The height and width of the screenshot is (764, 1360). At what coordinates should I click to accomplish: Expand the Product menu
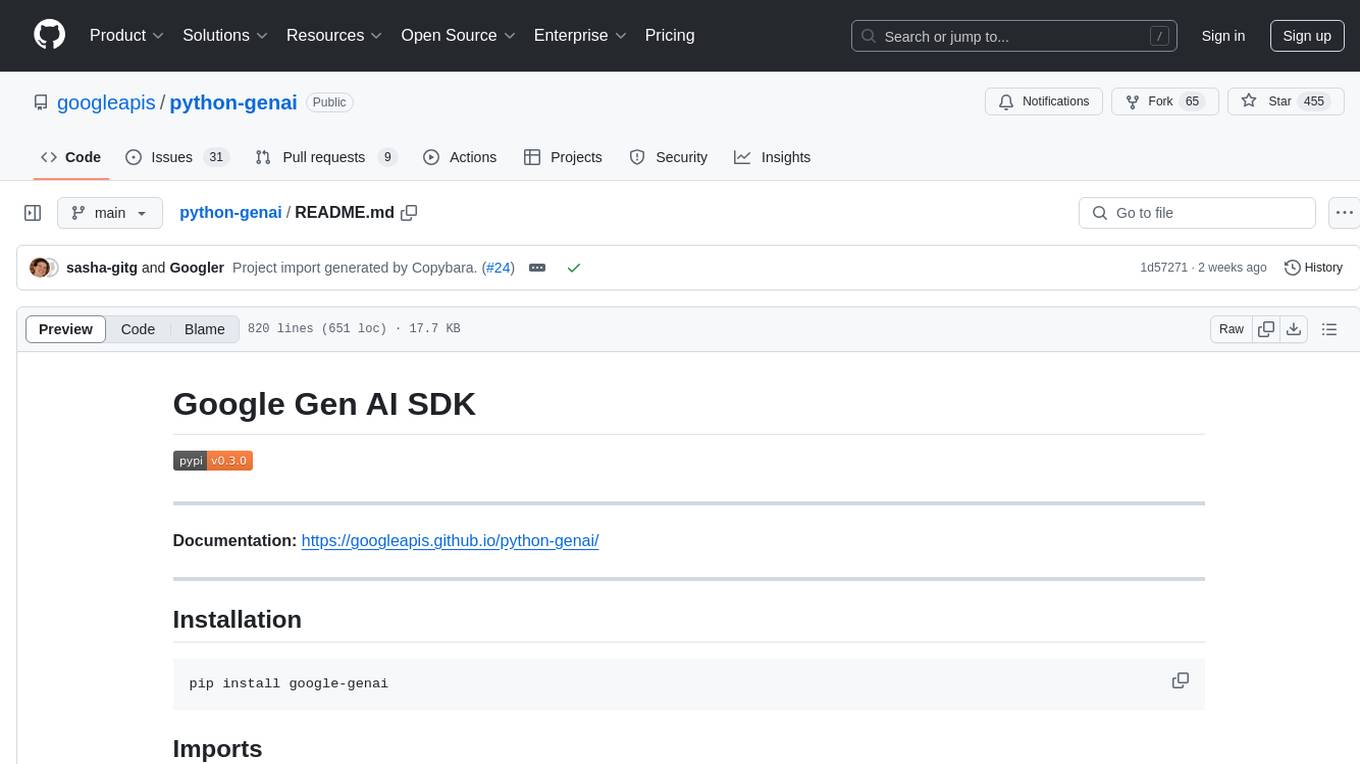pos(127,35)
